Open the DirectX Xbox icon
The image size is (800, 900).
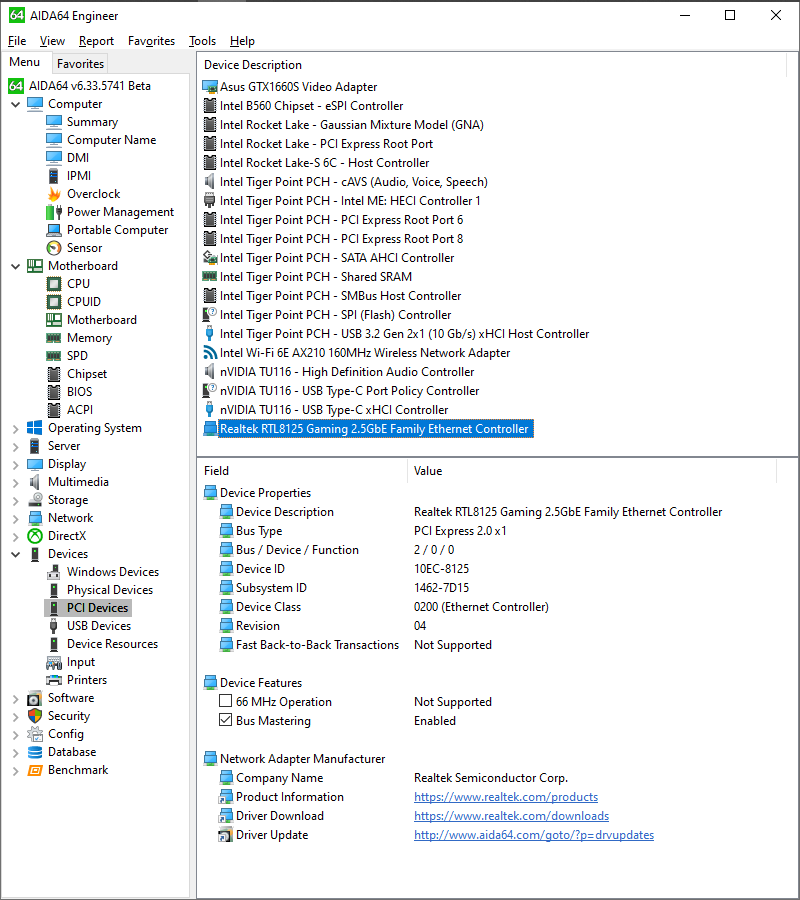click(35, 536)
